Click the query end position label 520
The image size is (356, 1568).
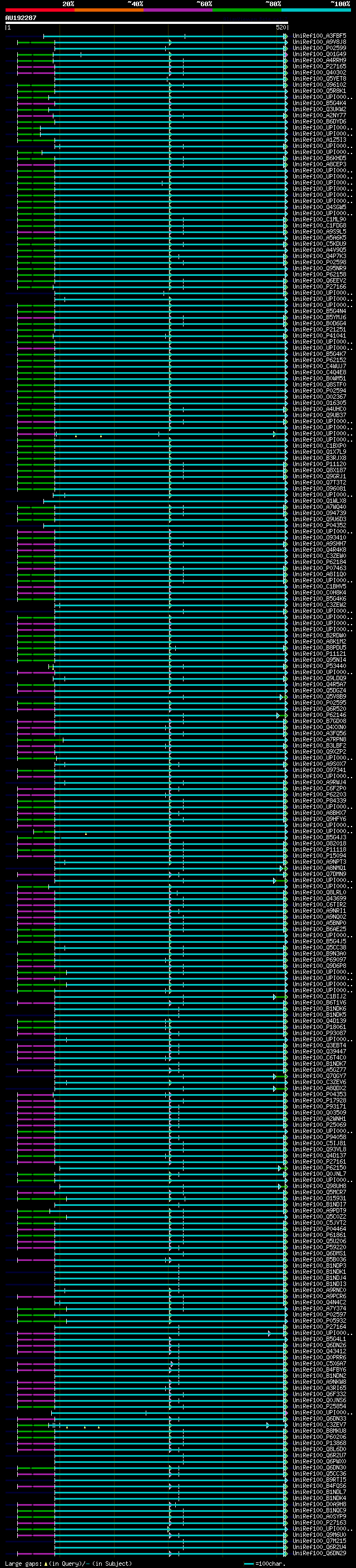pyautogui.click(x=280, y=27)
